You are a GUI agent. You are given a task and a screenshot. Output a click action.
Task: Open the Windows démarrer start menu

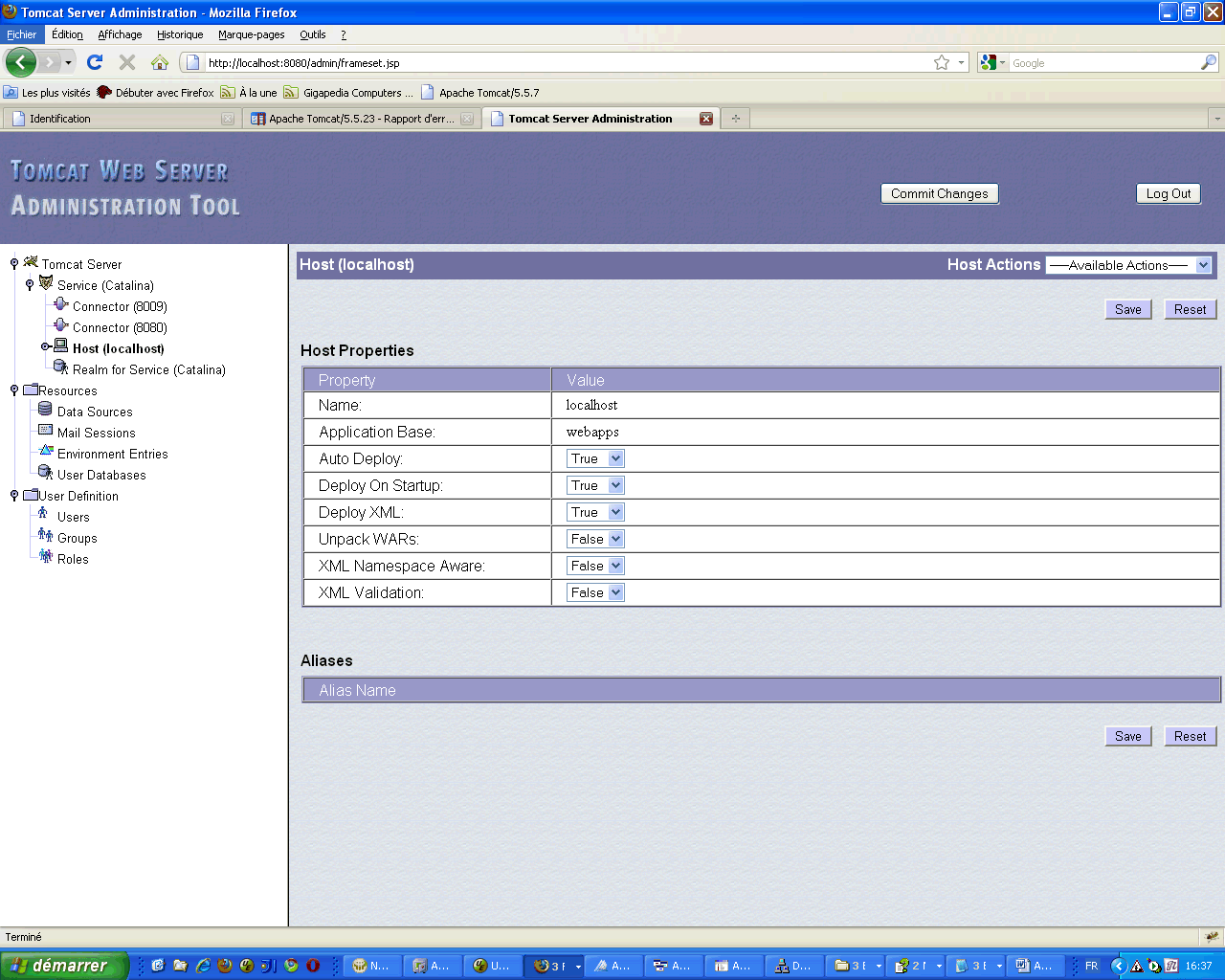pos(64,966)
